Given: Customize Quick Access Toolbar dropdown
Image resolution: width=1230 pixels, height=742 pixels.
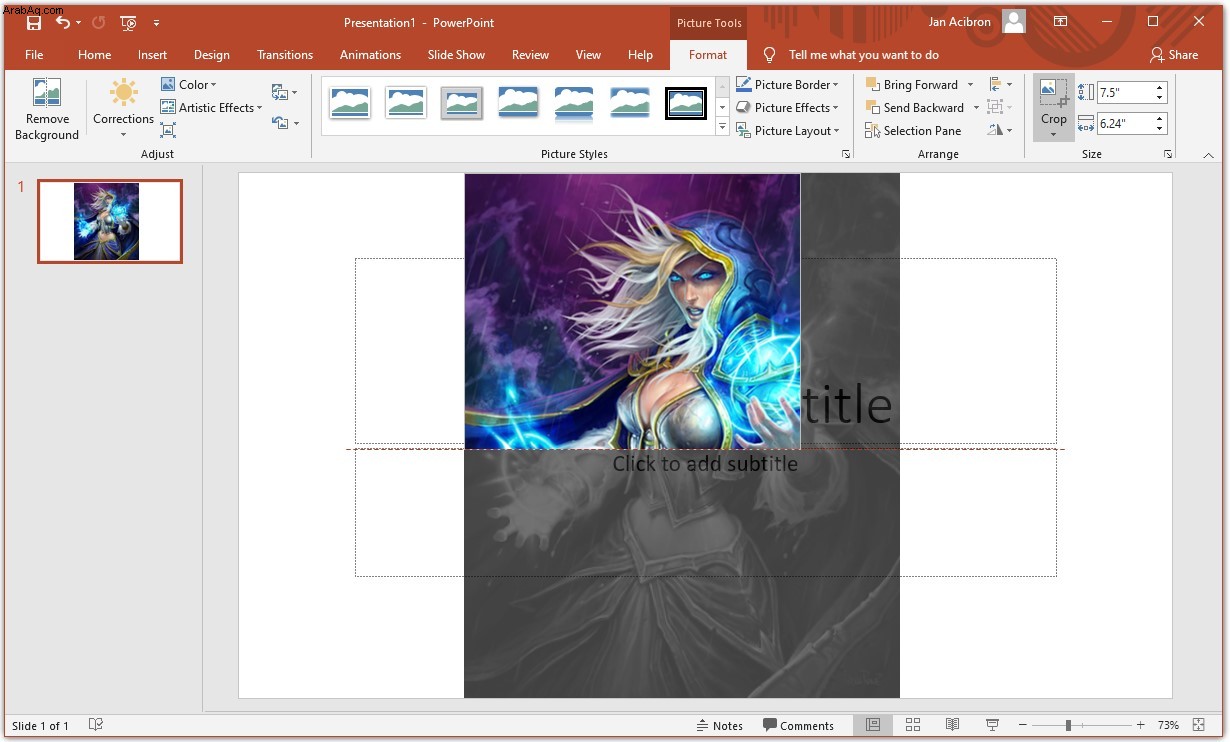Looking at the screenshot, I should point(156,22).
